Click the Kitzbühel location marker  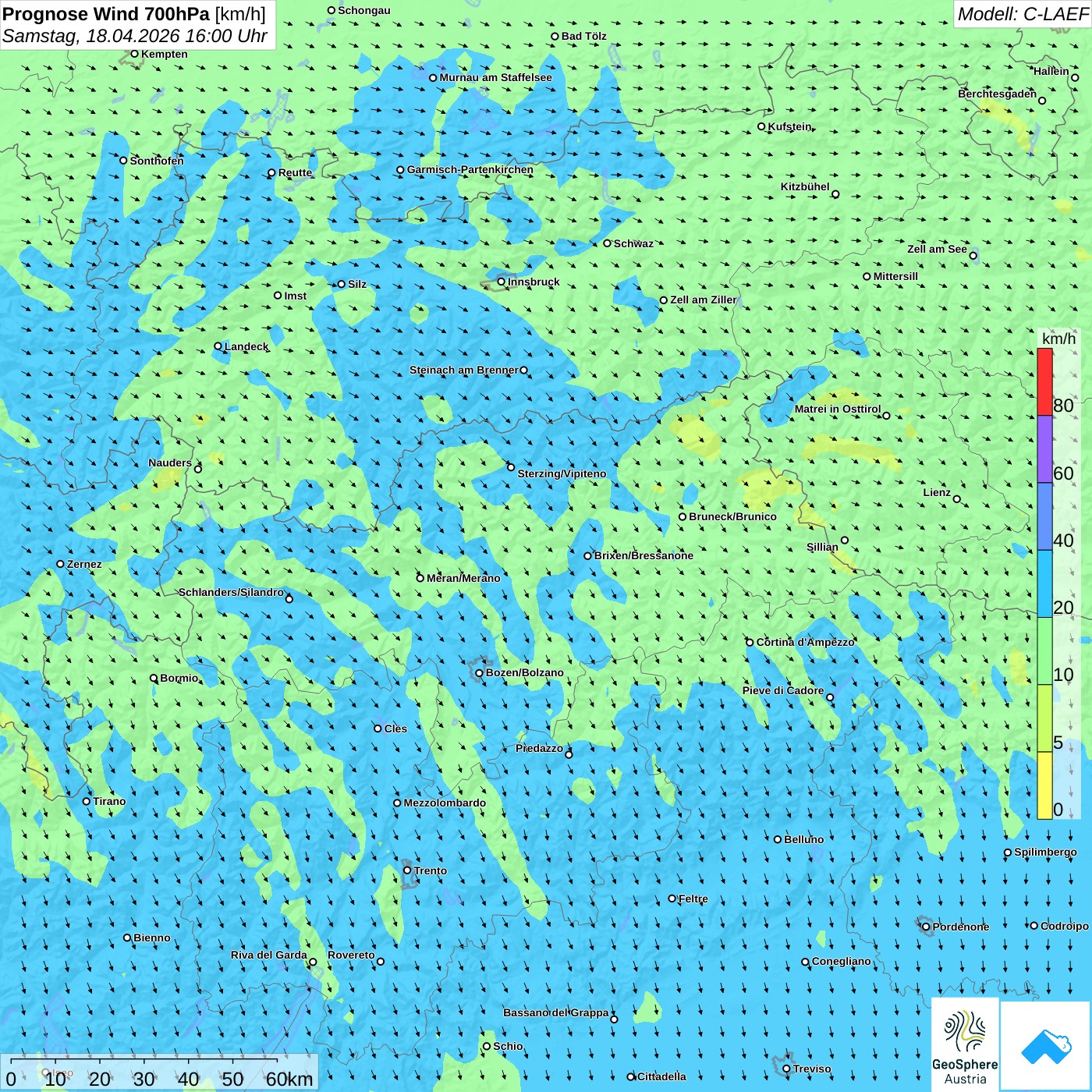(x=835, y=194)
